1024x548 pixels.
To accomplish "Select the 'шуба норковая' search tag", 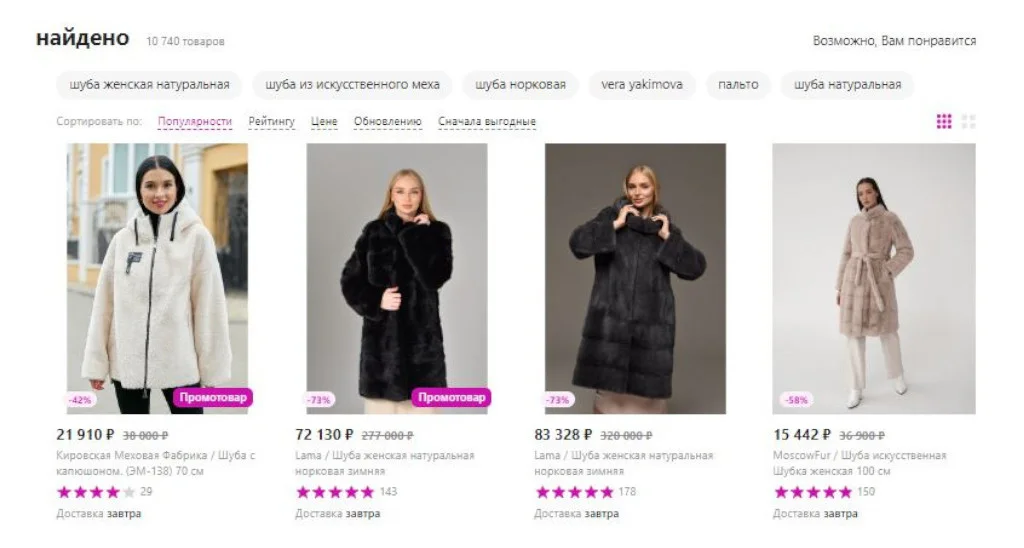I will pos(520,85).
